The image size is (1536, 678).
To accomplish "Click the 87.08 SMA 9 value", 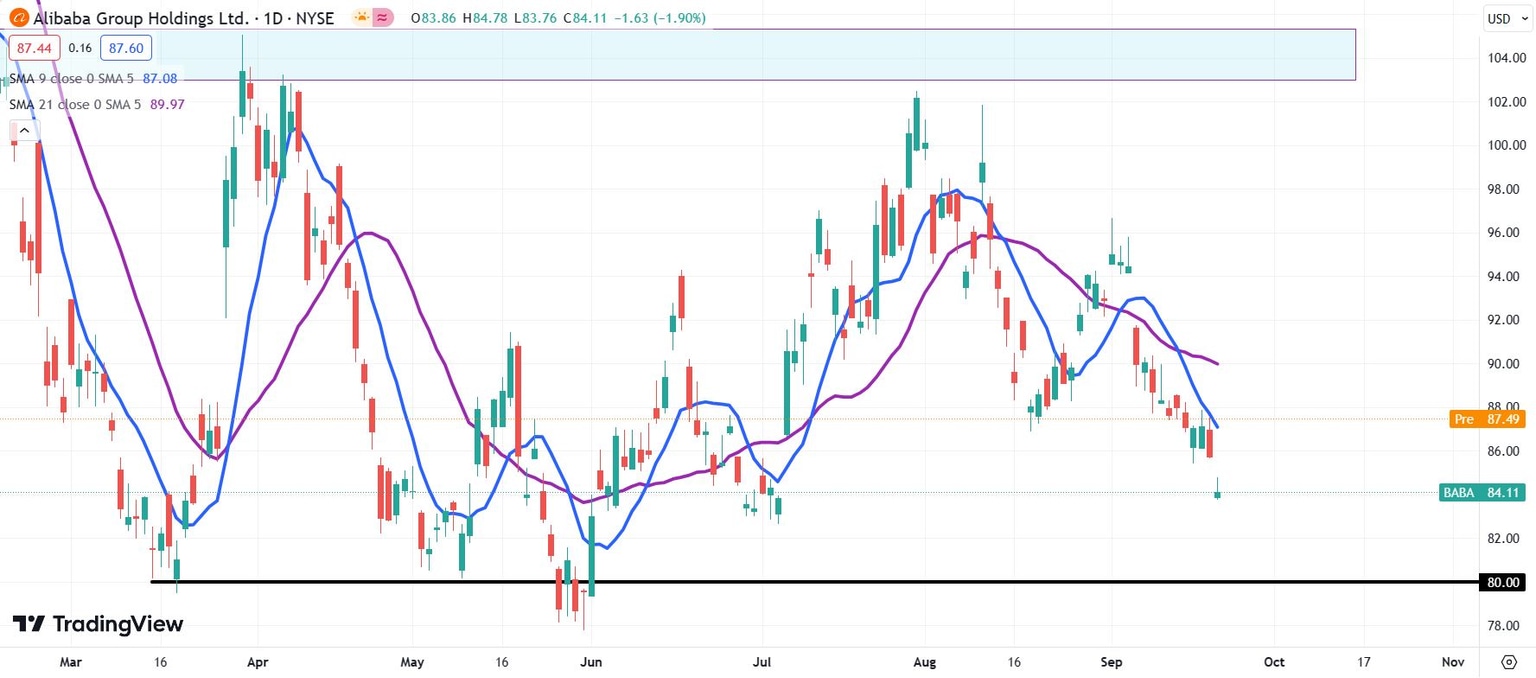I will 160,78.
